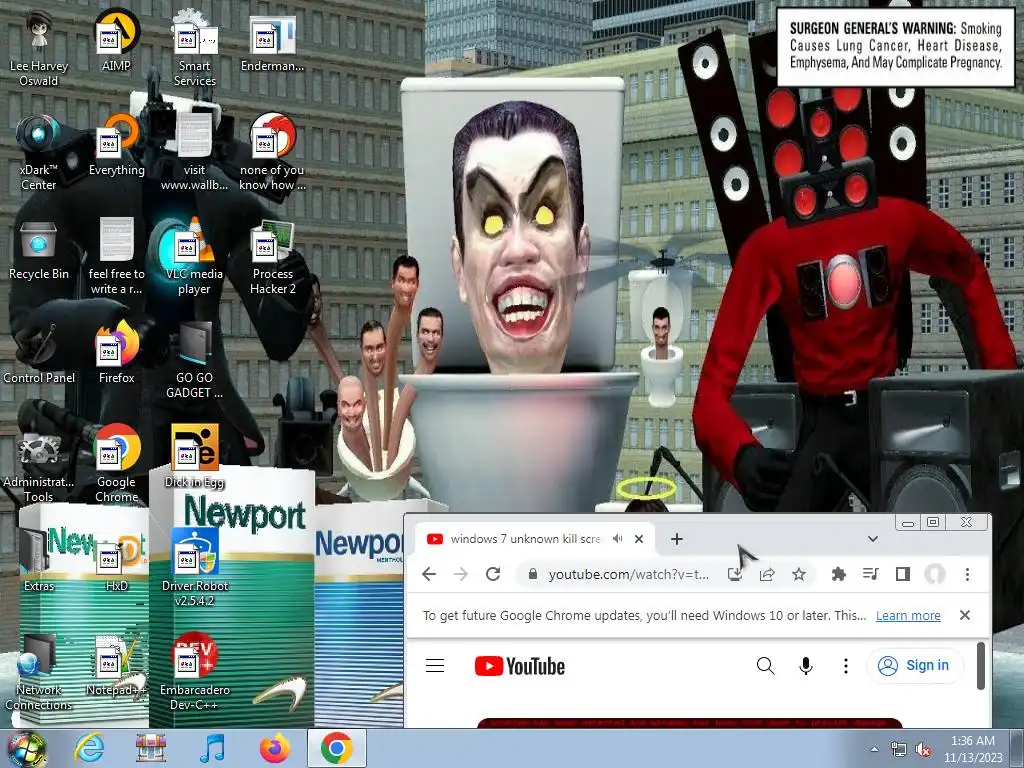Open Chrome Extensions puzzle icon

839,574
